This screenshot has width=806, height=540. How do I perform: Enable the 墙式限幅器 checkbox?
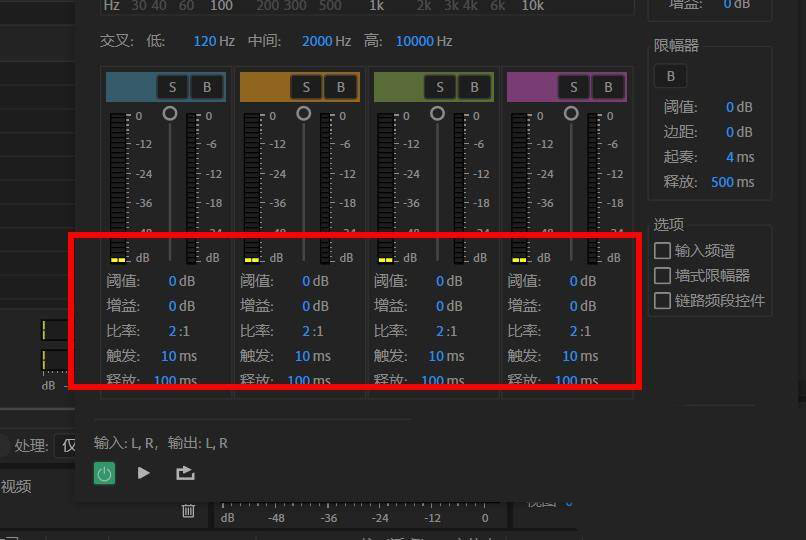(662, 275)
